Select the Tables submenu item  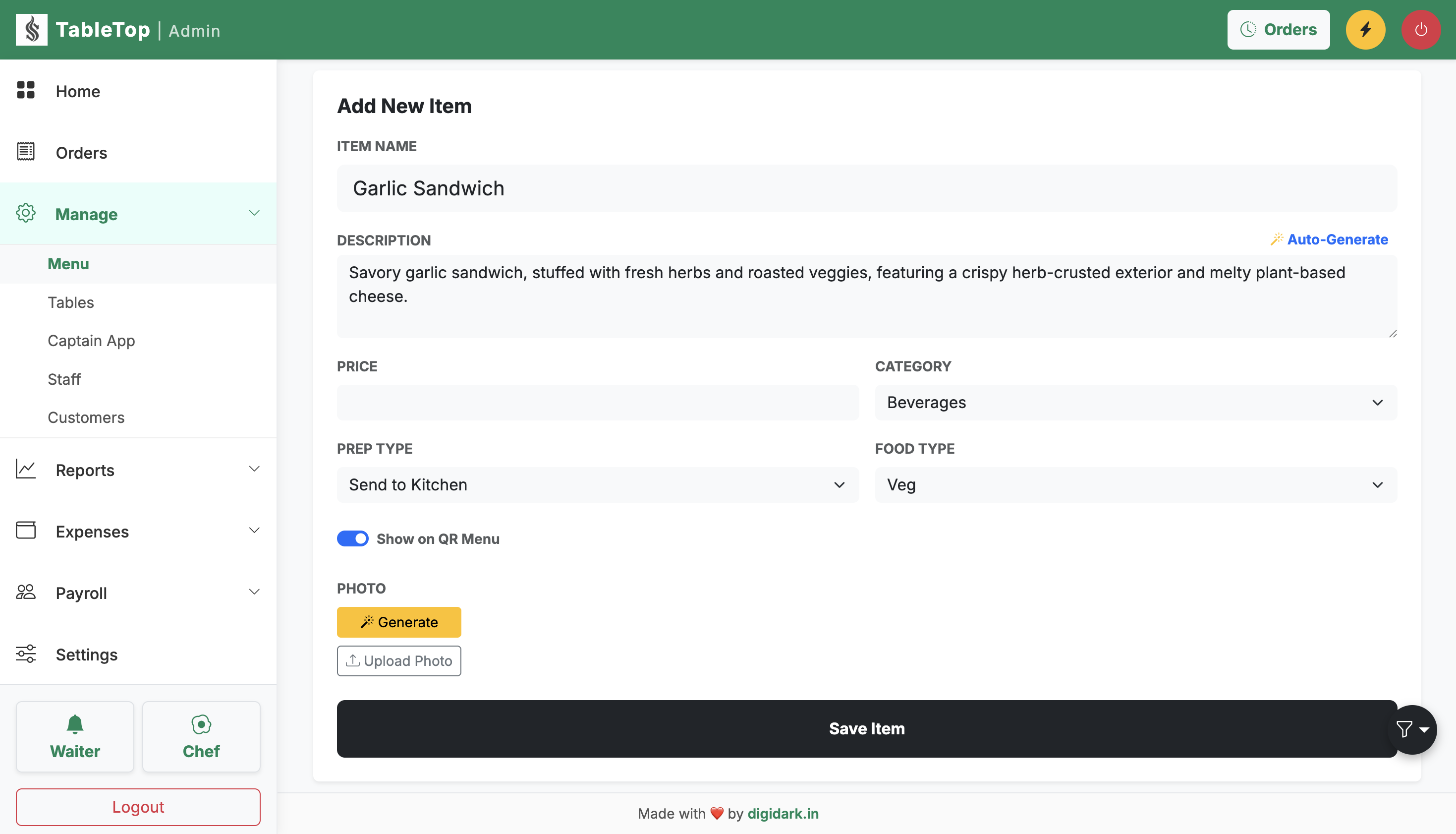click(138, 302)
